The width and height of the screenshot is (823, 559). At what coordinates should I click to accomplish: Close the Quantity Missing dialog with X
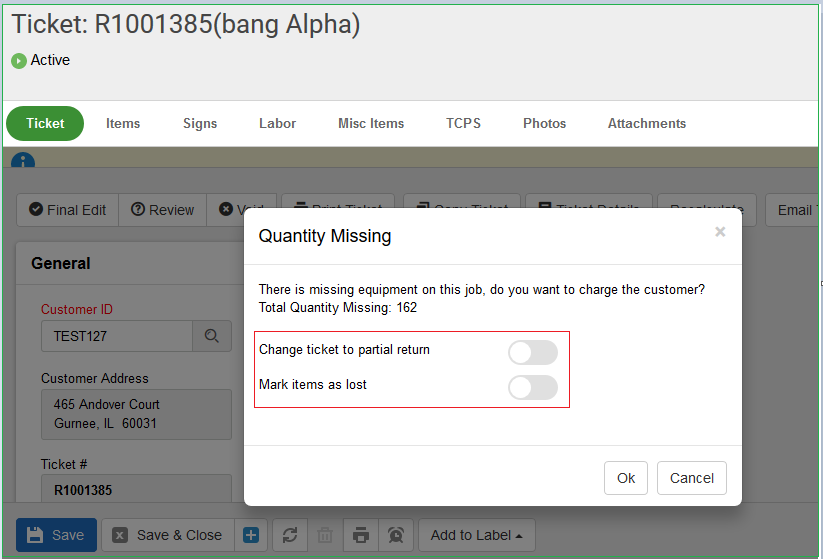720,232
